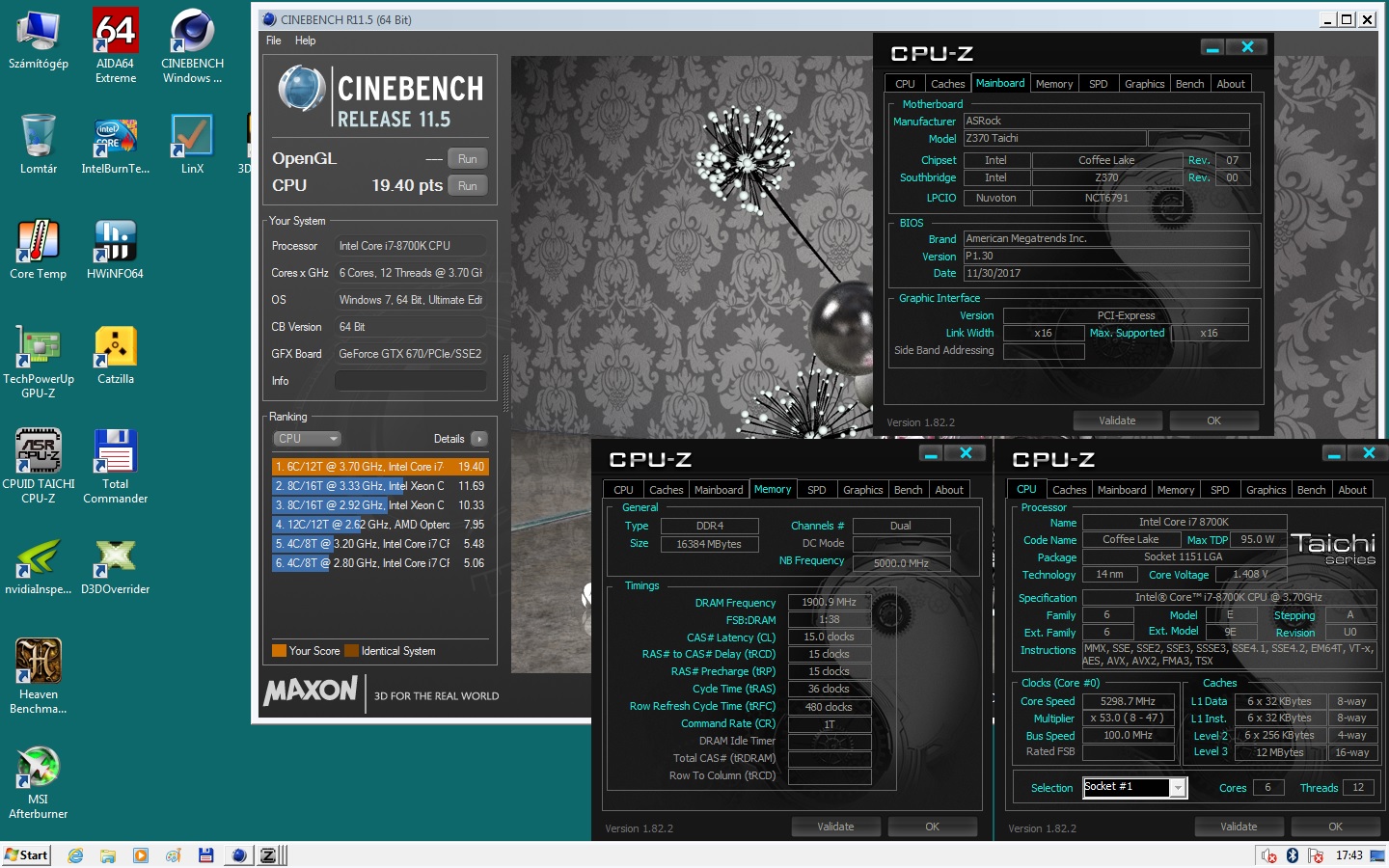The height and width of the screenshot is (868, 1389).
Task: Open SPD tab in Mainboard CPU-Z window
Action: tap(1098, 84)
